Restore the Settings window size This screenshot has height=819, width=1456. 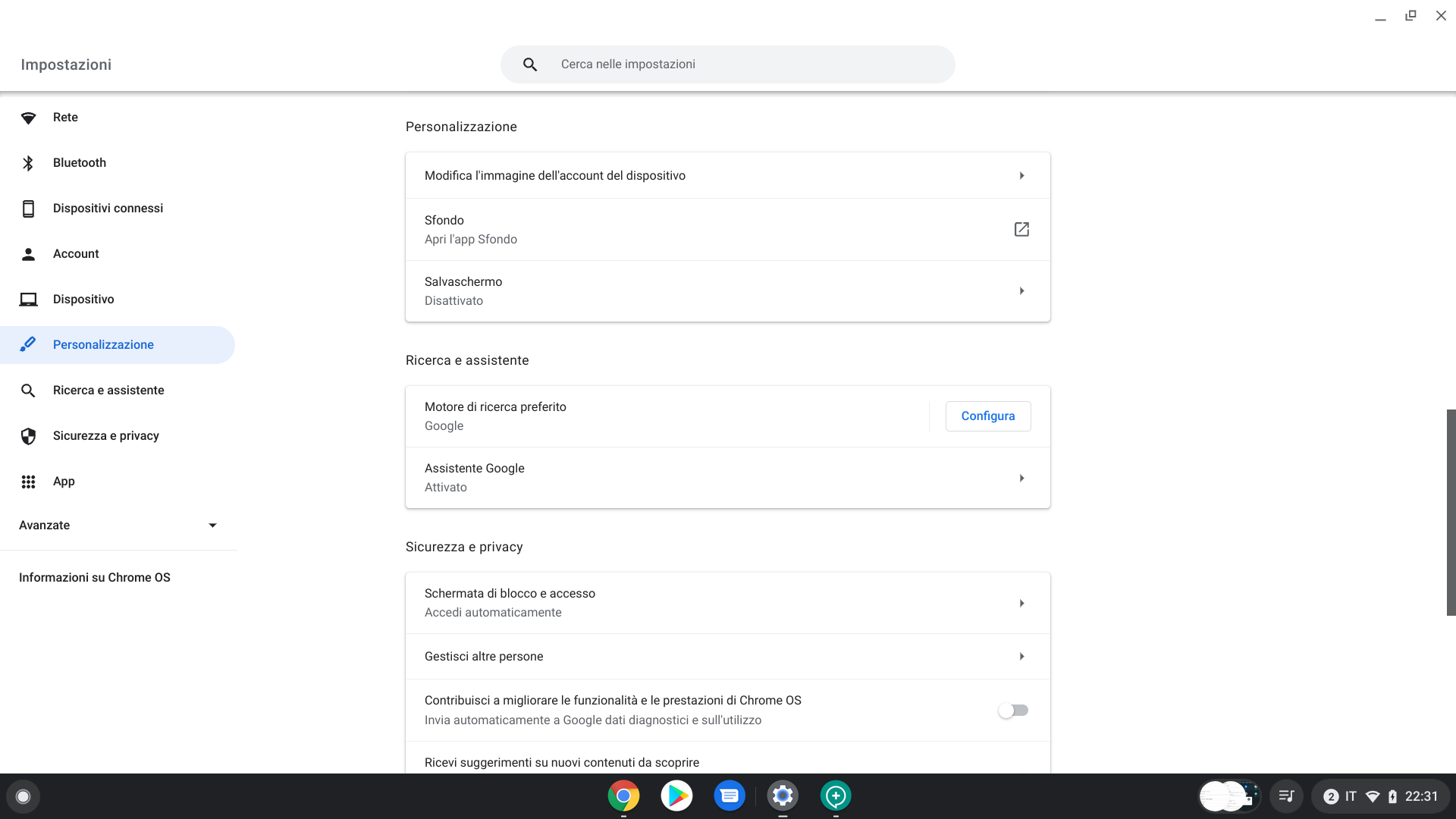1410,16
